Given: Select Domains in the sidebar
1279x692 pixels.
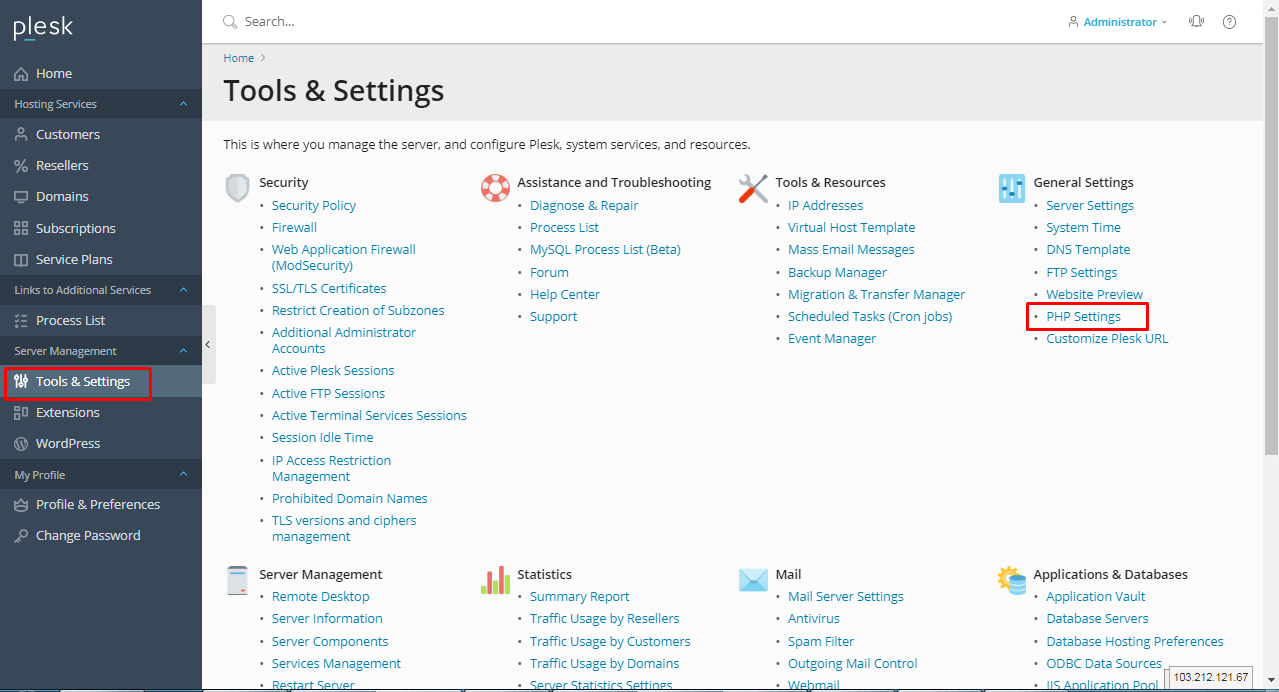Looking at the screenshot, I should pos(101,197).
